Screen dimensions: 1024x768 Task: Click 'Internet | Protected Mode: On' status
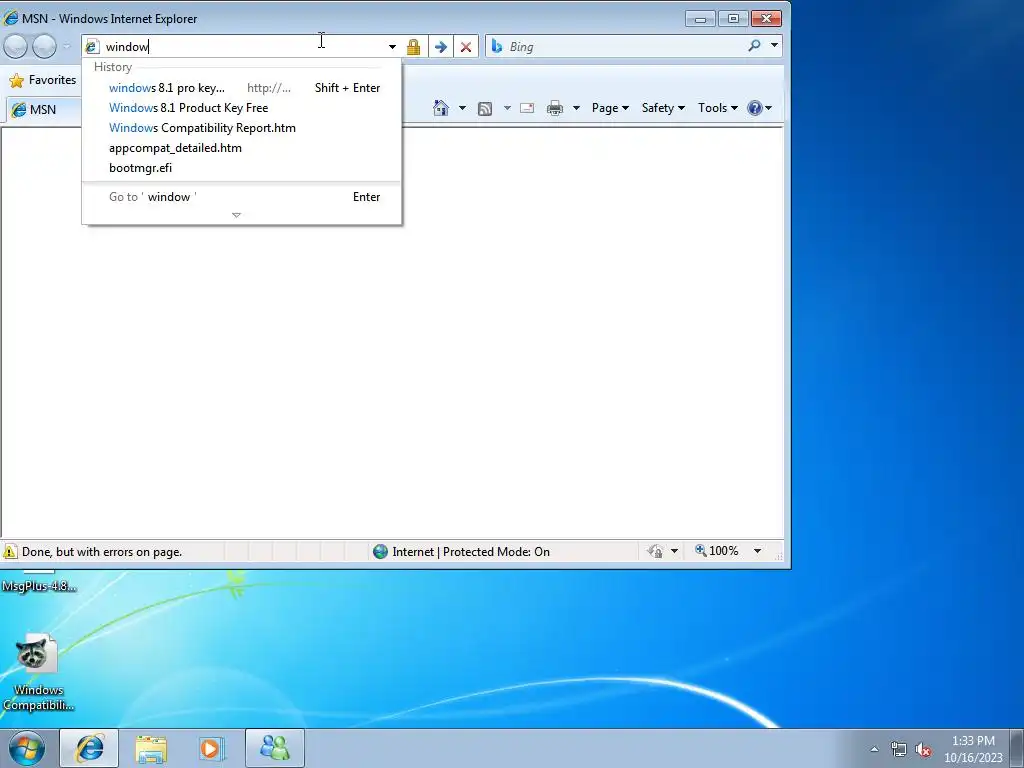click(471, 552)
